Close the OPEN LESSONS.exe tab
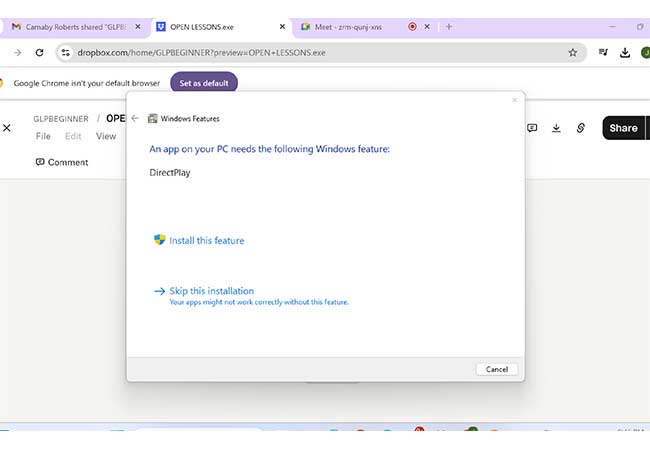Image resolution: width=650 pixels, height=450 pixels. [282, 27]
